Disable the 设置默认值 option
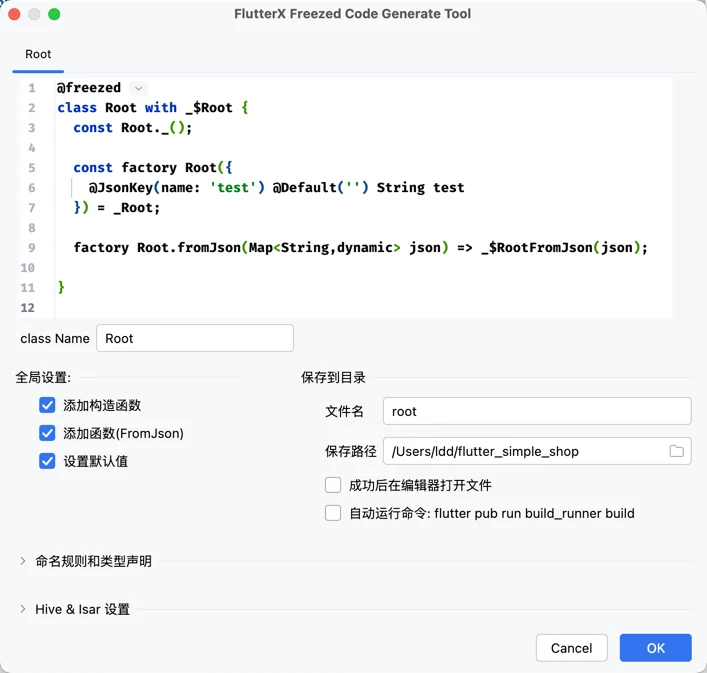The height and width of the screenshot is (673, 707). pos(47,461)
